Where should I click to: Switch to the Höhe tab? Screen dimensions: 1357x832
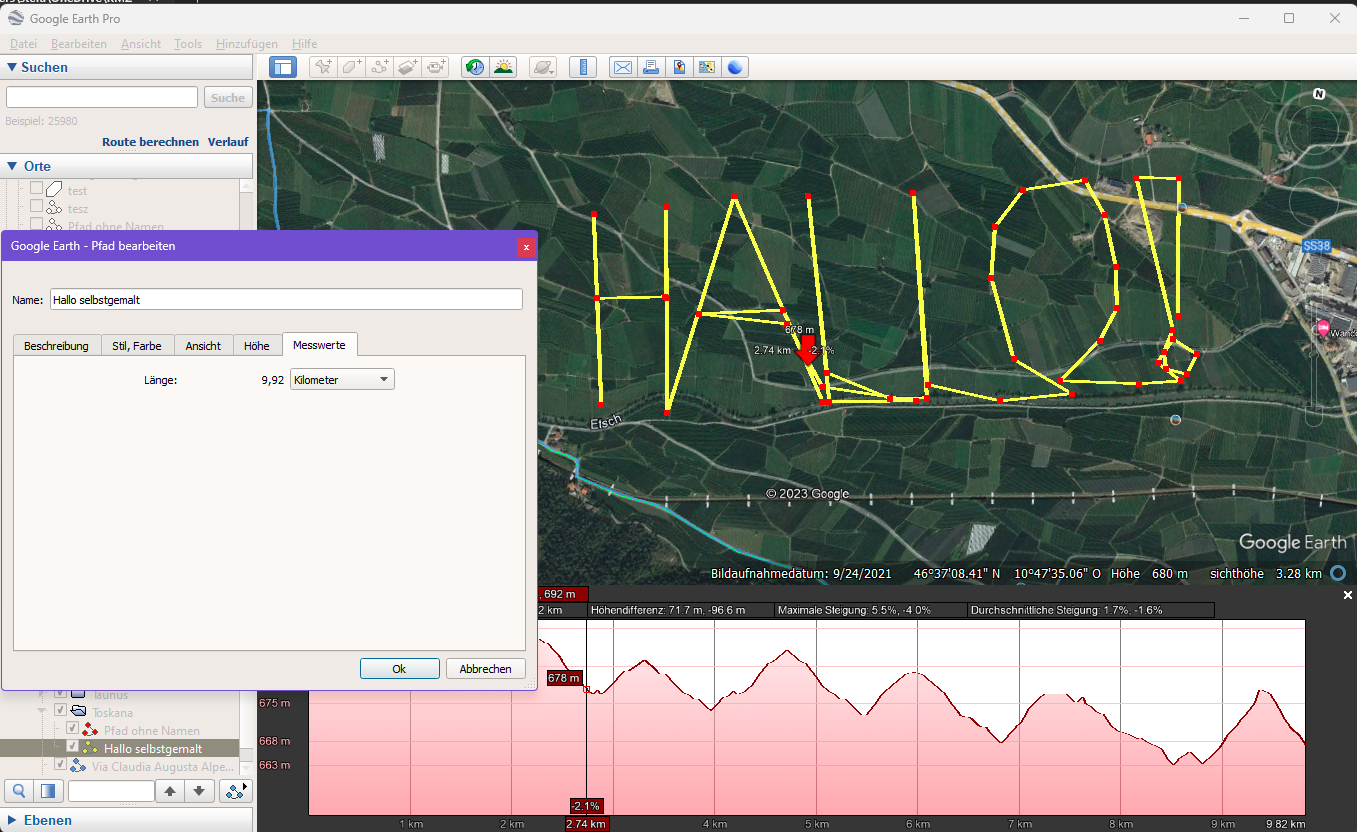(257, 345)
